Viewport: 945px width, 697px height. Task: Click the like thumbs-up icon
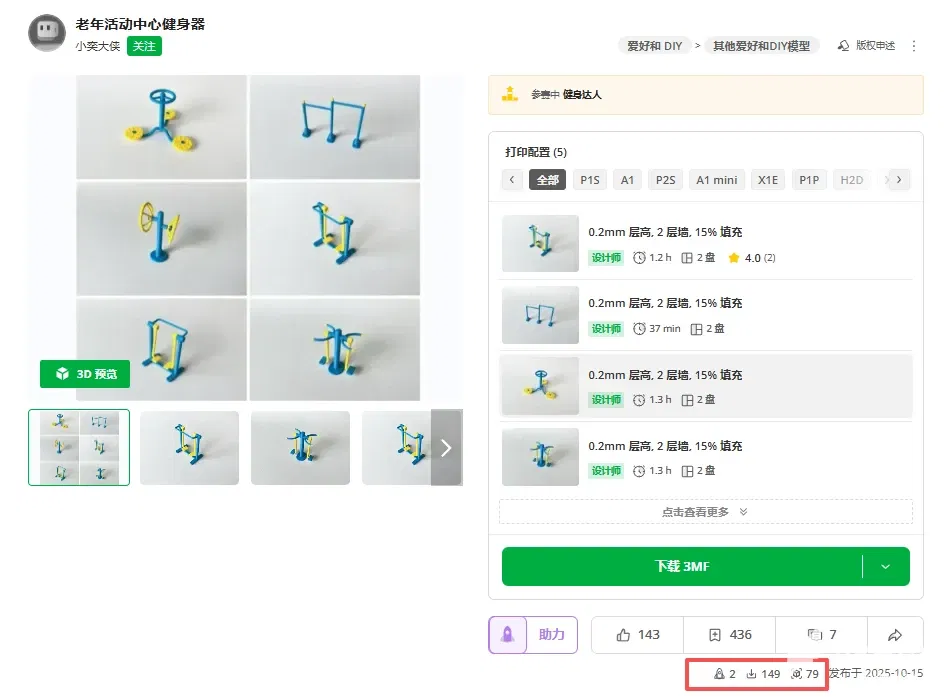point(624,634)
